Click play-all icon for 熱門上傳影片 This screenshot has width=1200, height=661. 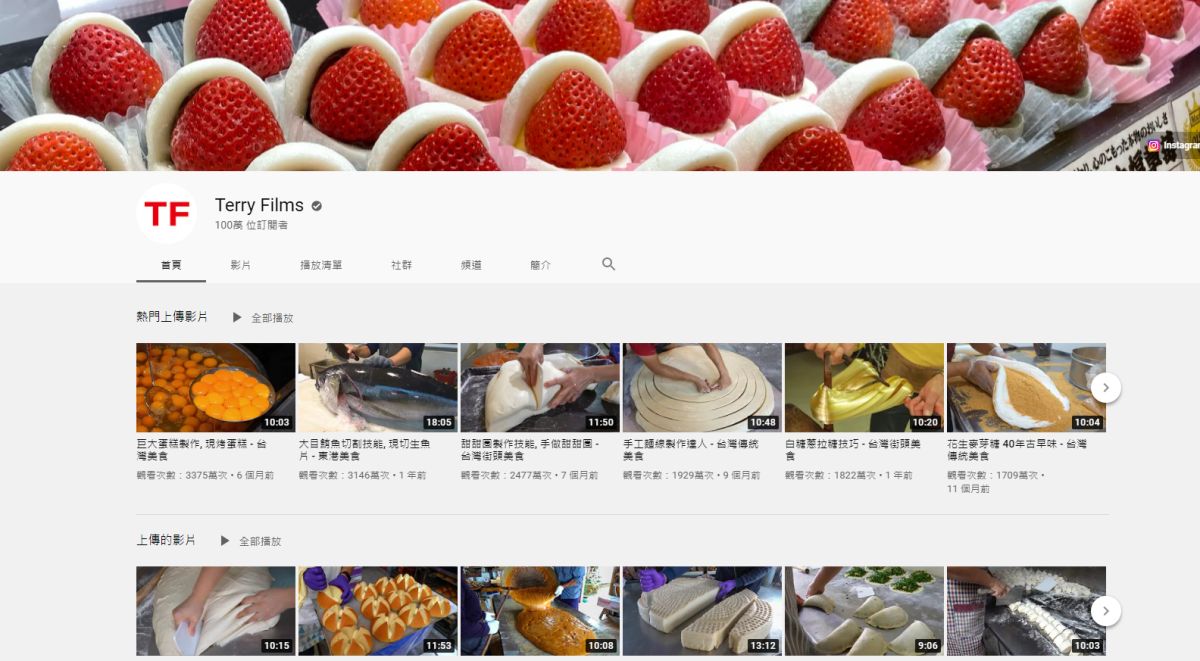click(x=237, y=317)
